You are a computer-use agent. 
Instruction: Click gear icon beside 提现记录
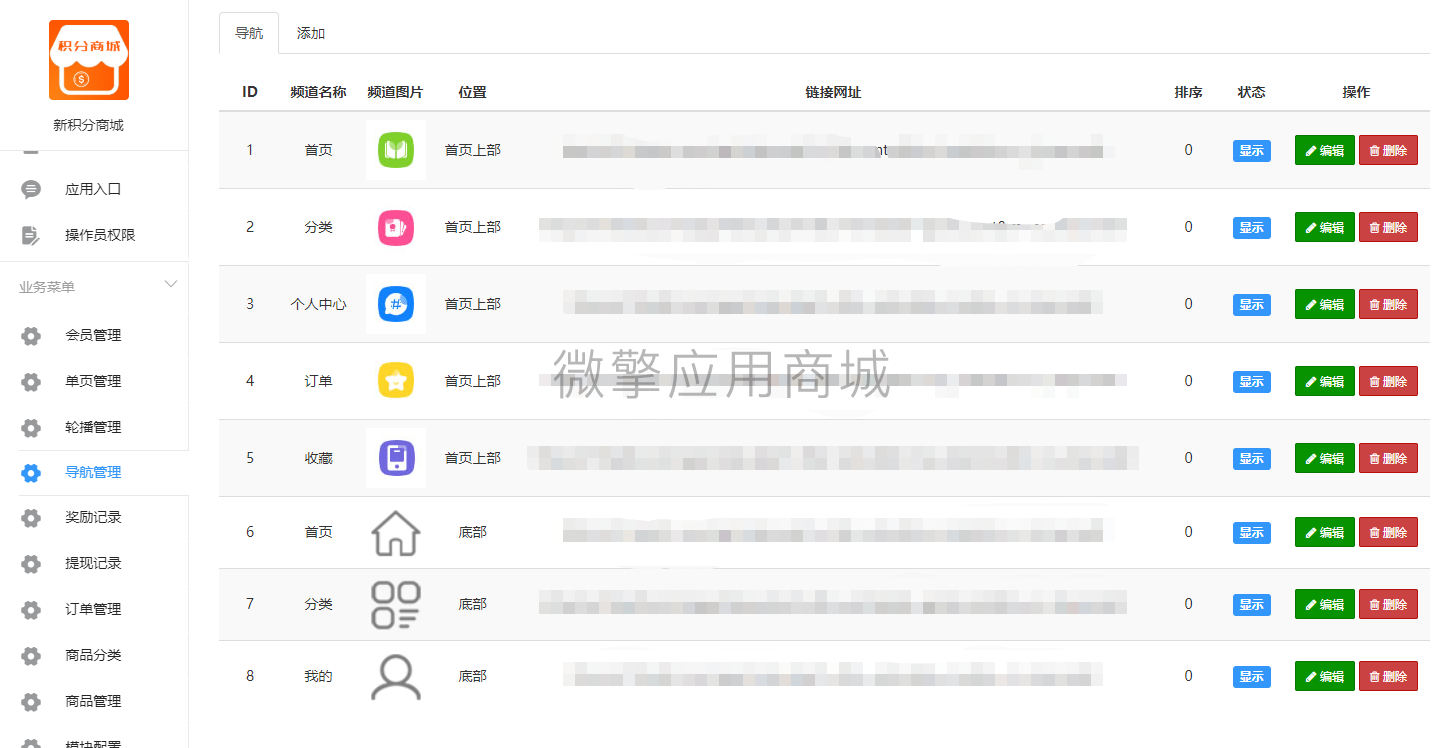[x=31, y=564]
